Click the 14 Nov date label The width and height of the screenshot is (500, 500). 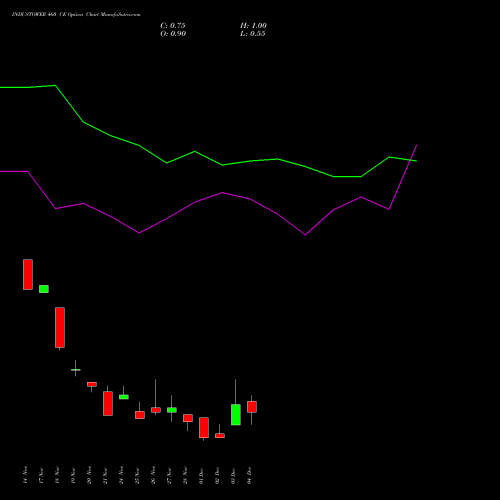(x=25, y=475)
